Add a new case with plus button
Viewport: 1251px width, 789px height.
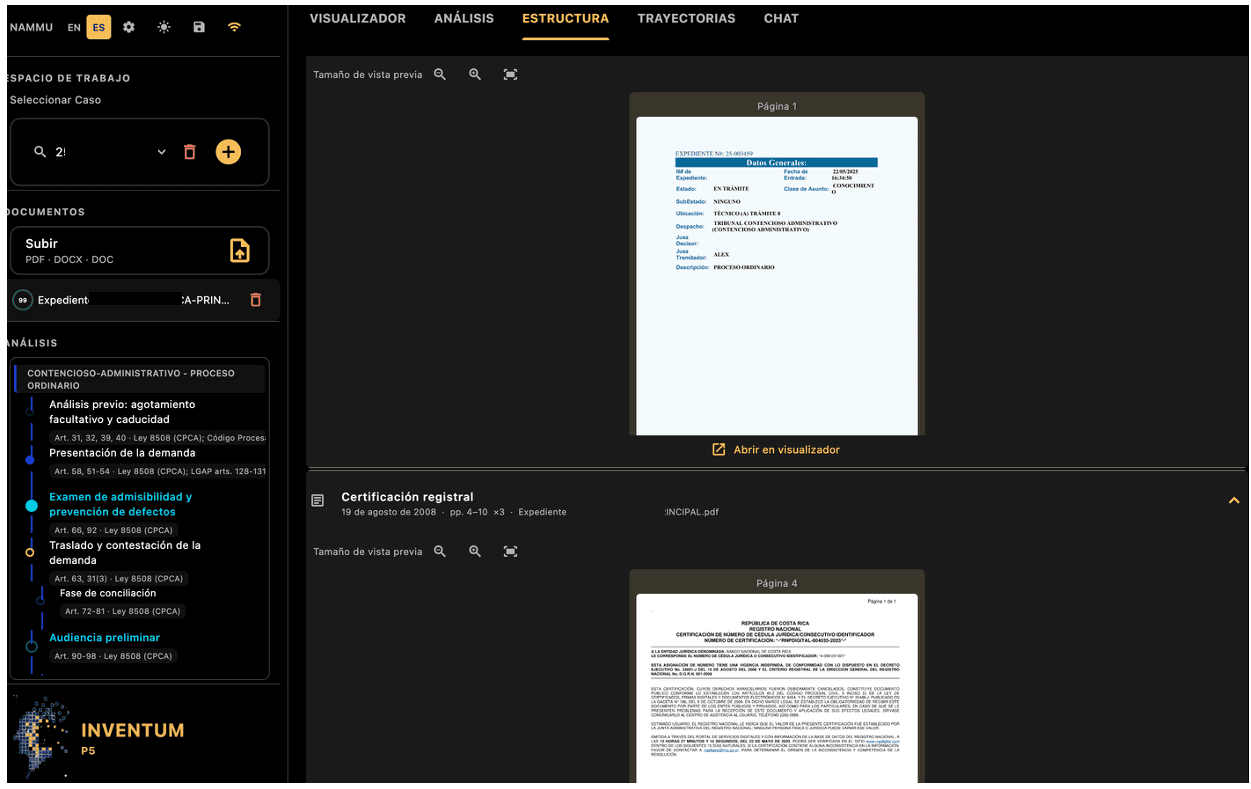click(x=228, y=152)
